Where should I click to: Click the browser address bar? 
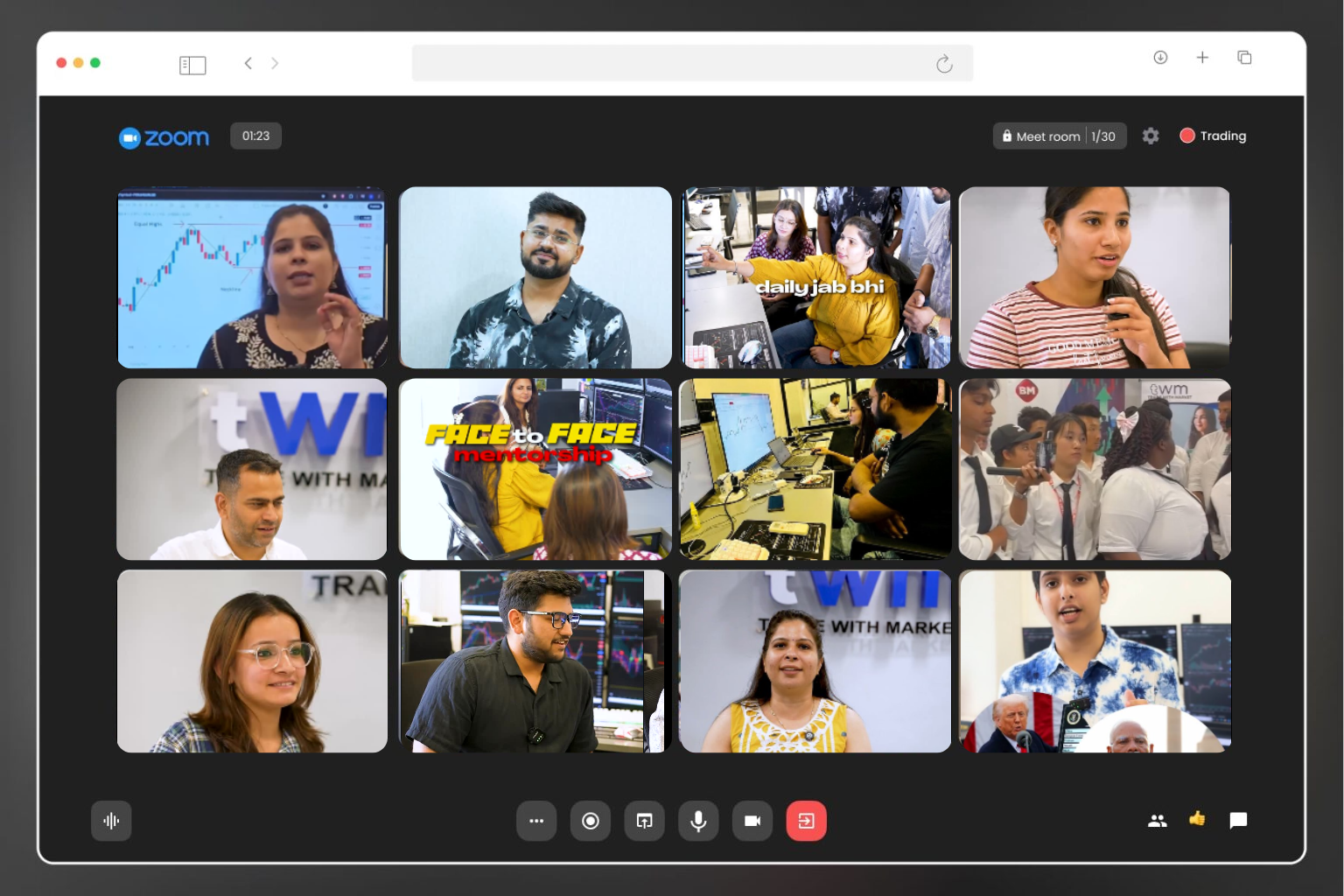click(674, 63)
